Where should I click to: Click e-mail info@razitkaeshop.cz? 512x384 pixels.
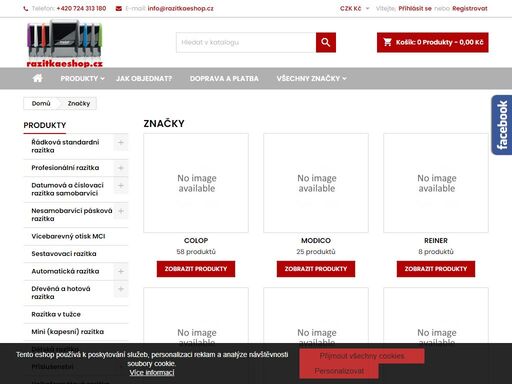pos(180,9)
